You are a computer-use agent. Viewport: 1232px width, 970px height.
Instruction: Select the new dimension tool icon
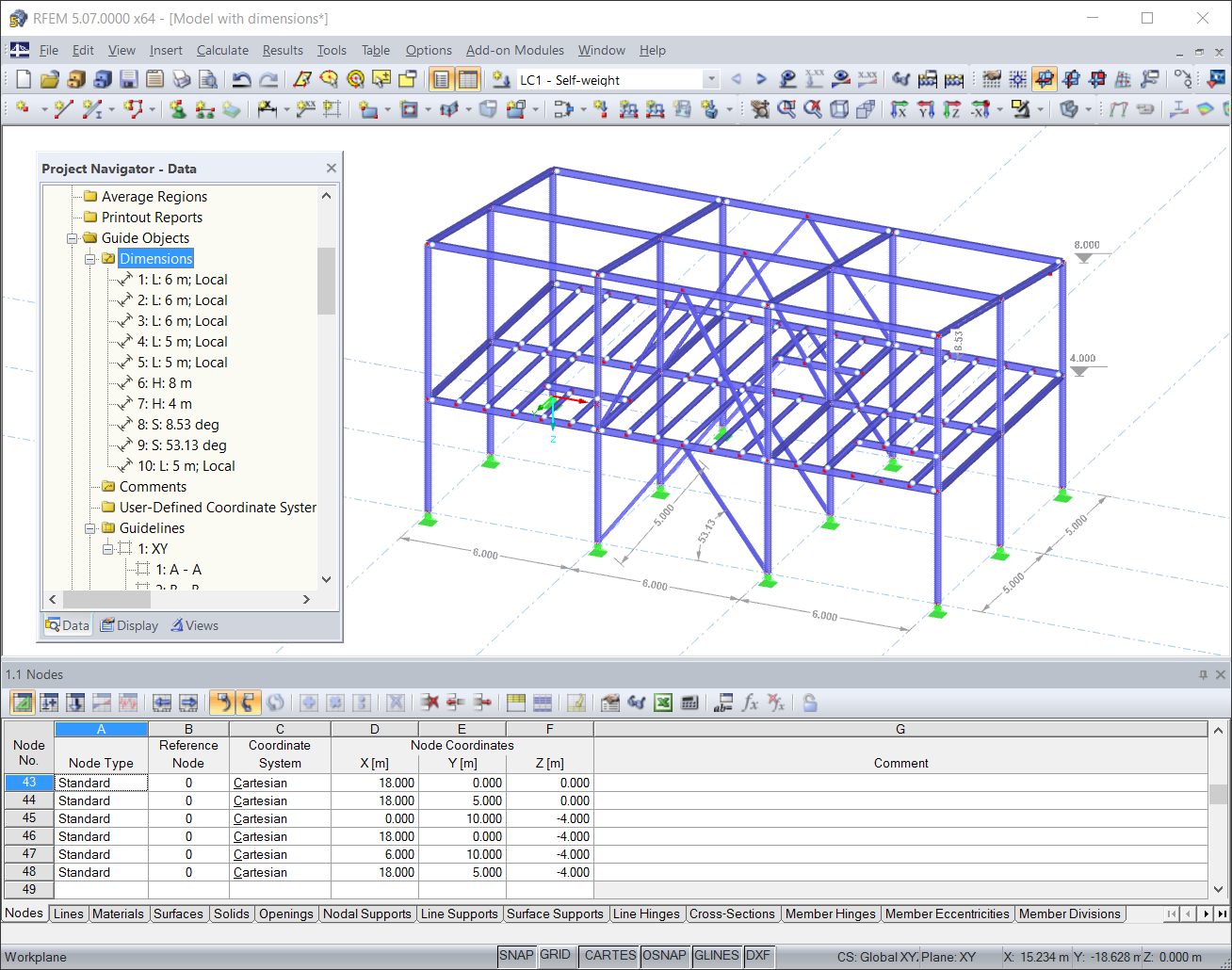267,110
